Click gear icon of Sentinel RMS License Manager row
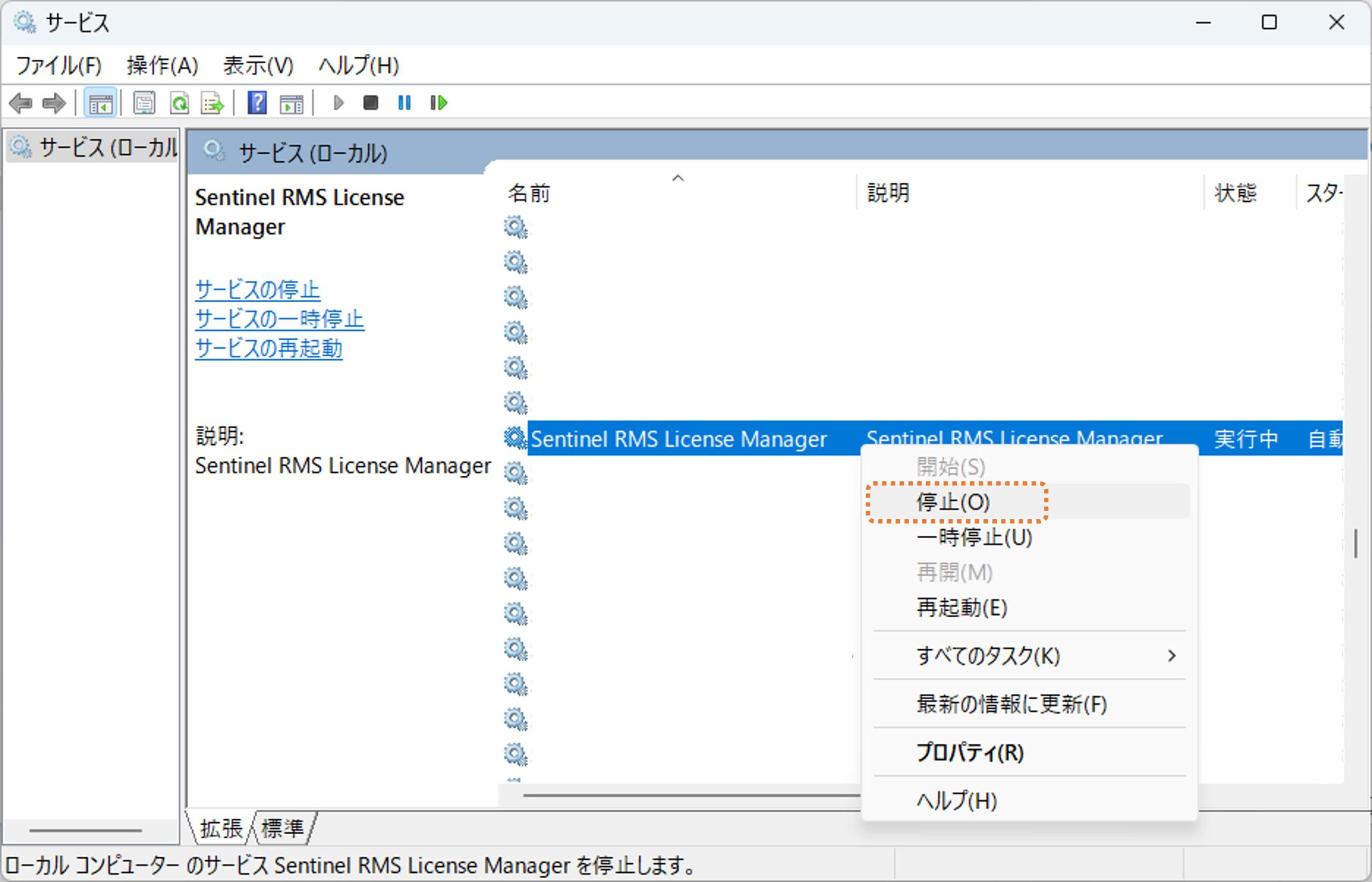 click(x=515, y=438)
